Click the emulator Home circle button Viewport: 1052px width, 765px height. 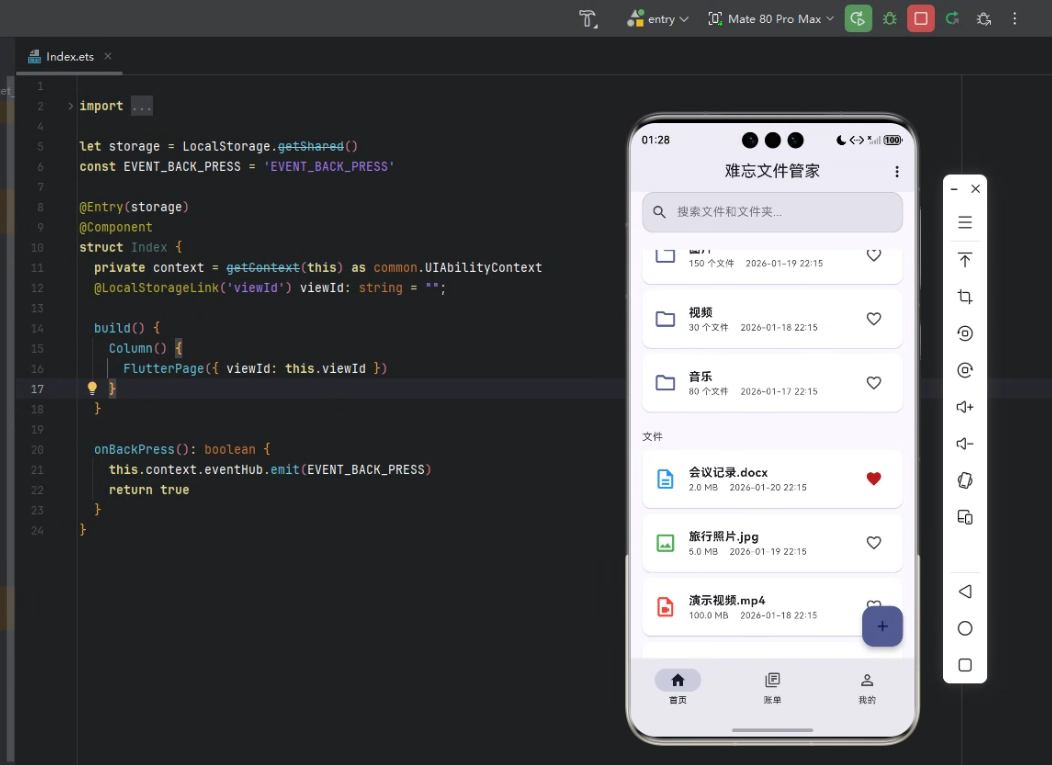(x=965, y=628)
